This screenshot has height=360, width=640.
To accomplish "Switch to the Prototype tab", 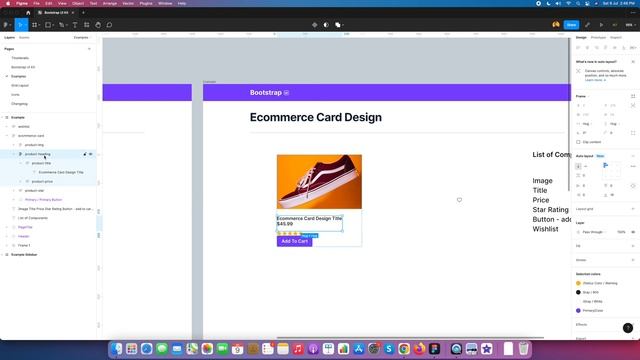I will (x=598, y=38).
